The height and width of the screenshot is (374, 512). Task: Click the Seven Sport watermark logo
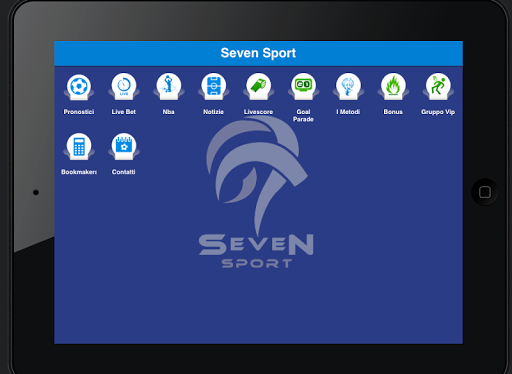pos(256,192)
